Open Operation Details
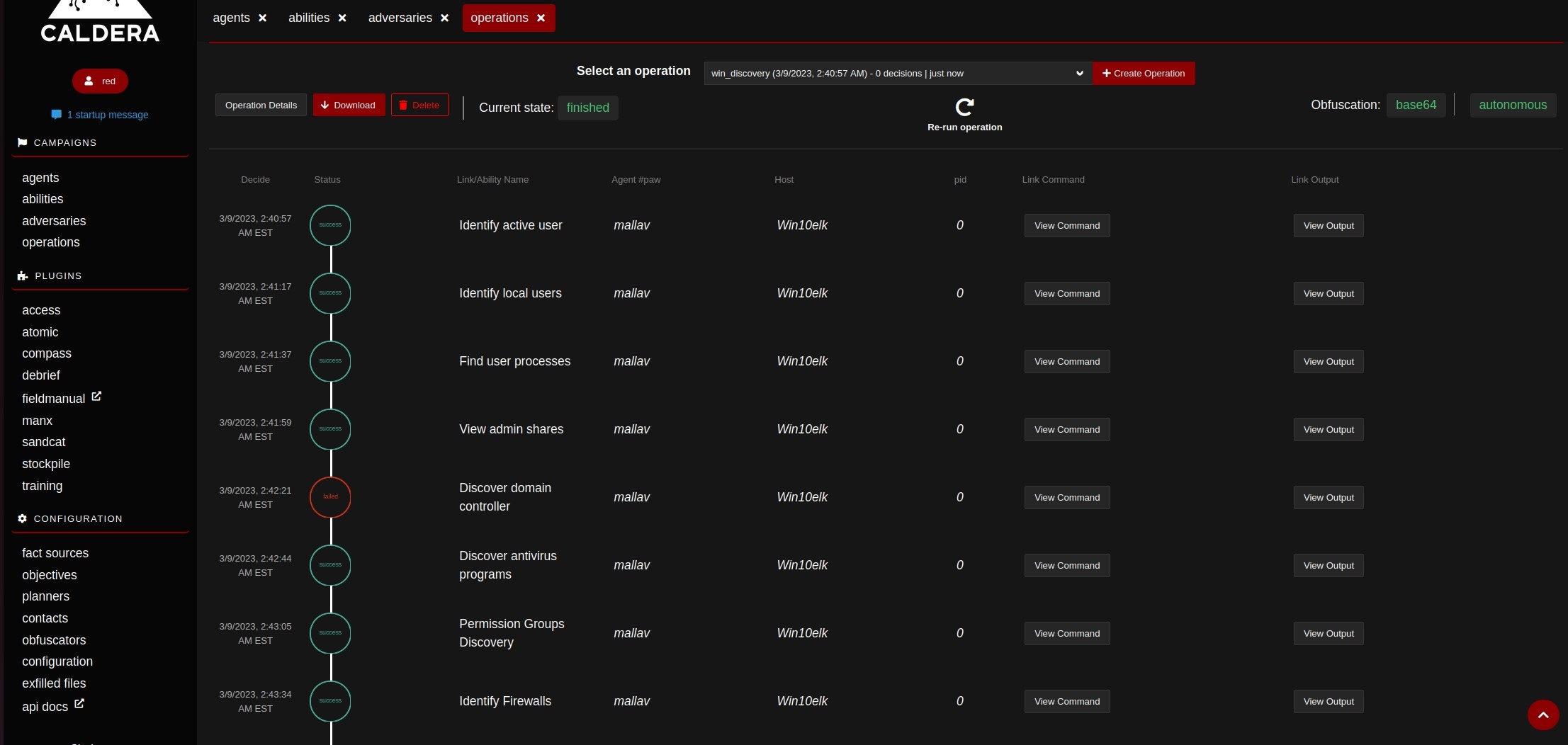Viewport: 1568px width, 745px height. tap(261, 105)
